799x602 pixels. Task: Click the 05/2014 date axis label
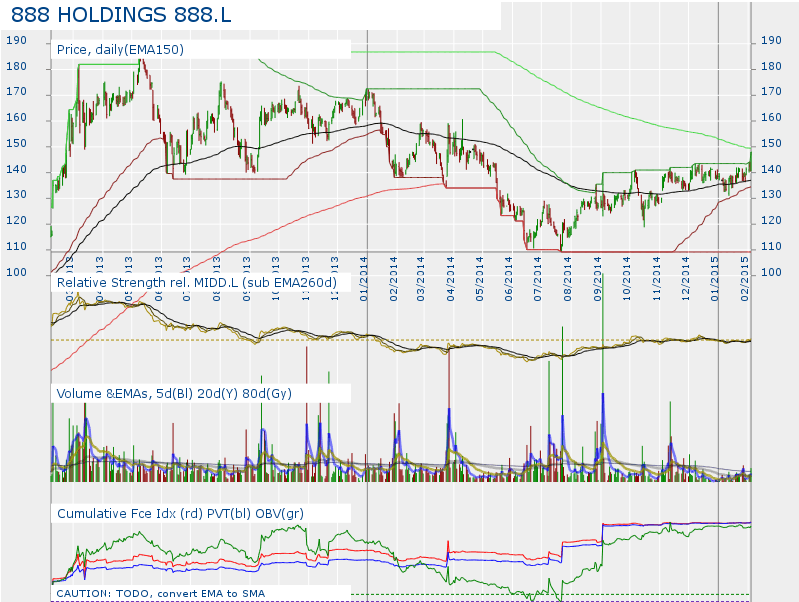[x=479, y=279]
